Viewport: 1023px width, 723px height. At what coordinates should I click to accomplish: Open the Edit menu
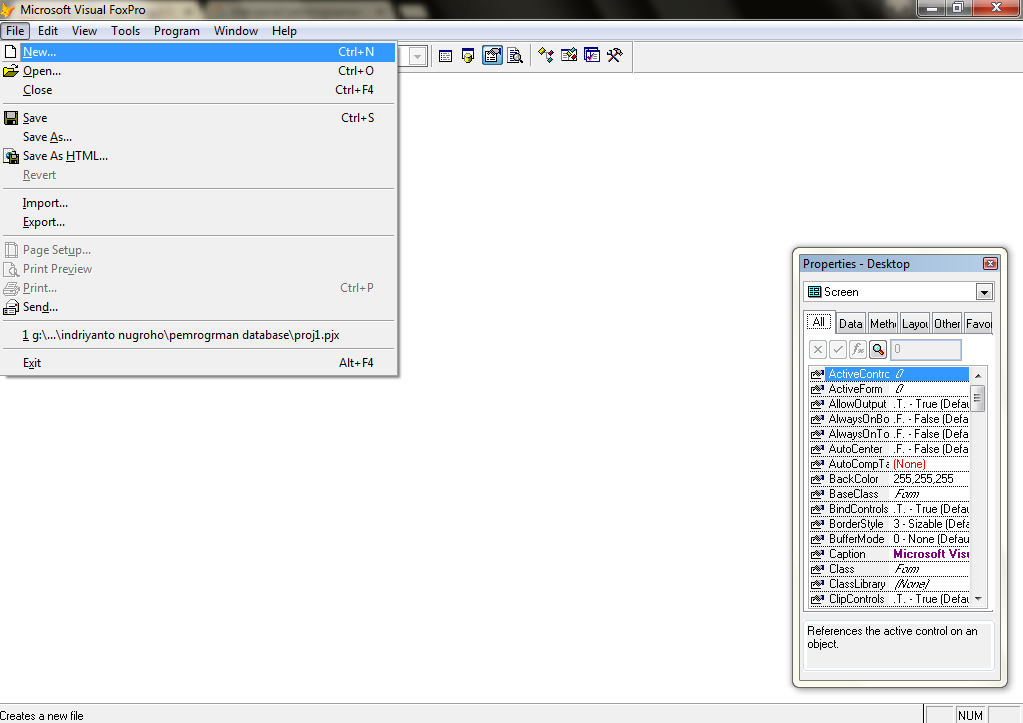click(48, 31)
